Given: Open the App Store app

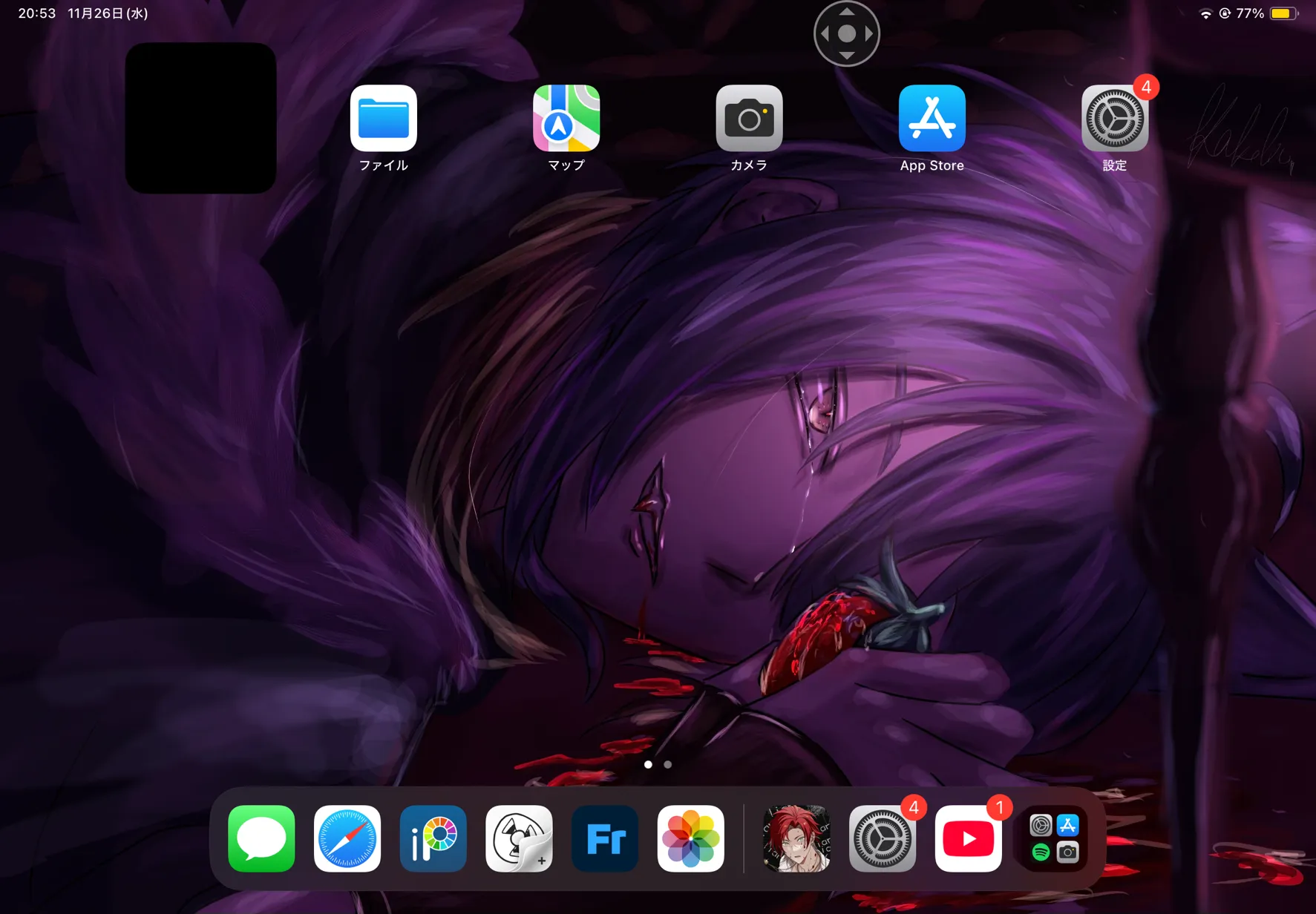Looking at the screenshot, I should tap(932, 118).
